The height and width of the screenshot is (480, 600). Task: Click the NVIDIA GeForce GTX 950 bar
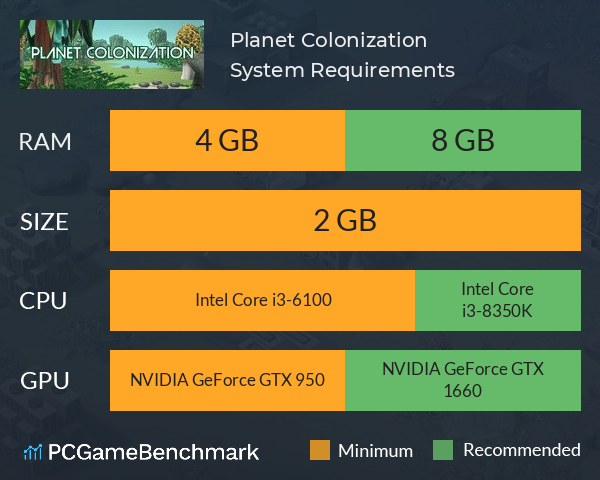[227, 380]
